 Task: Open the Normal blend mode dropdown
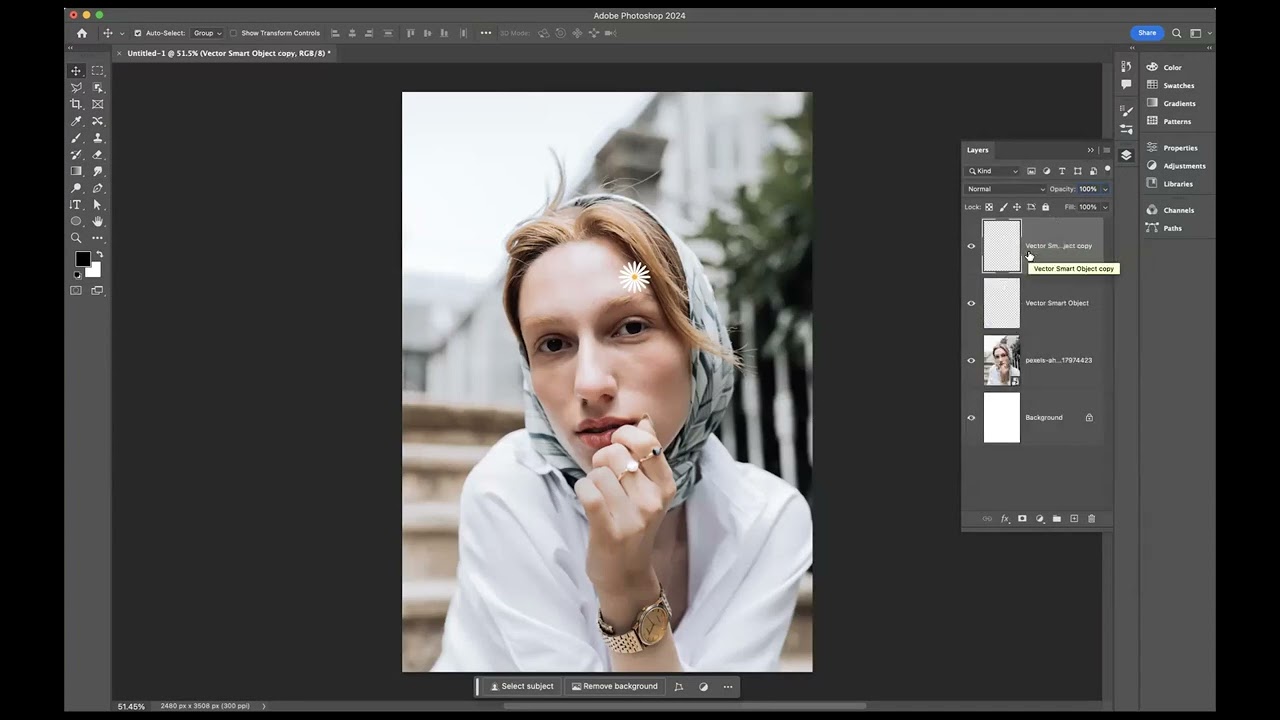coord(1005,189)
